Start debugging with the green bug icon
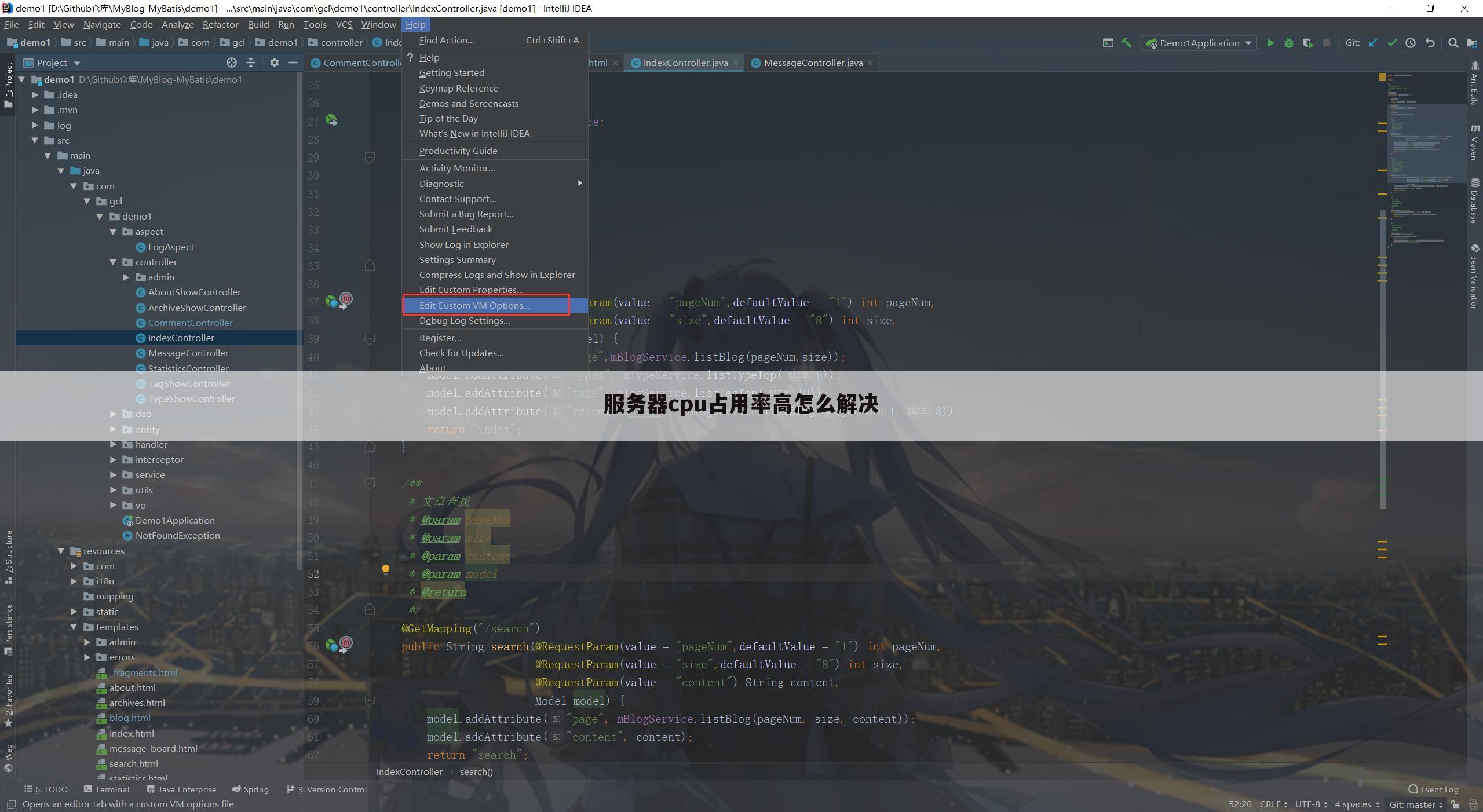 pos(1289,43)
